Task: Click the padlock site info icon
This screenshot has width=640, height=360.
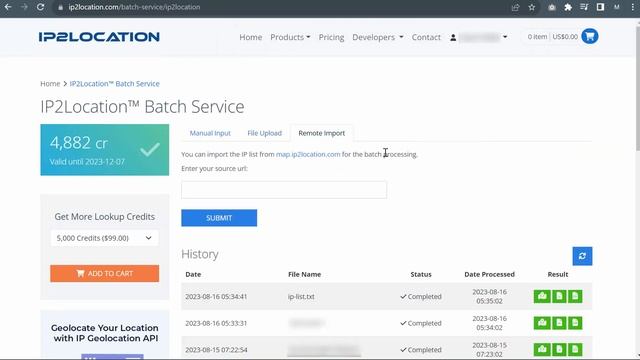Action: tap(60, 7)
